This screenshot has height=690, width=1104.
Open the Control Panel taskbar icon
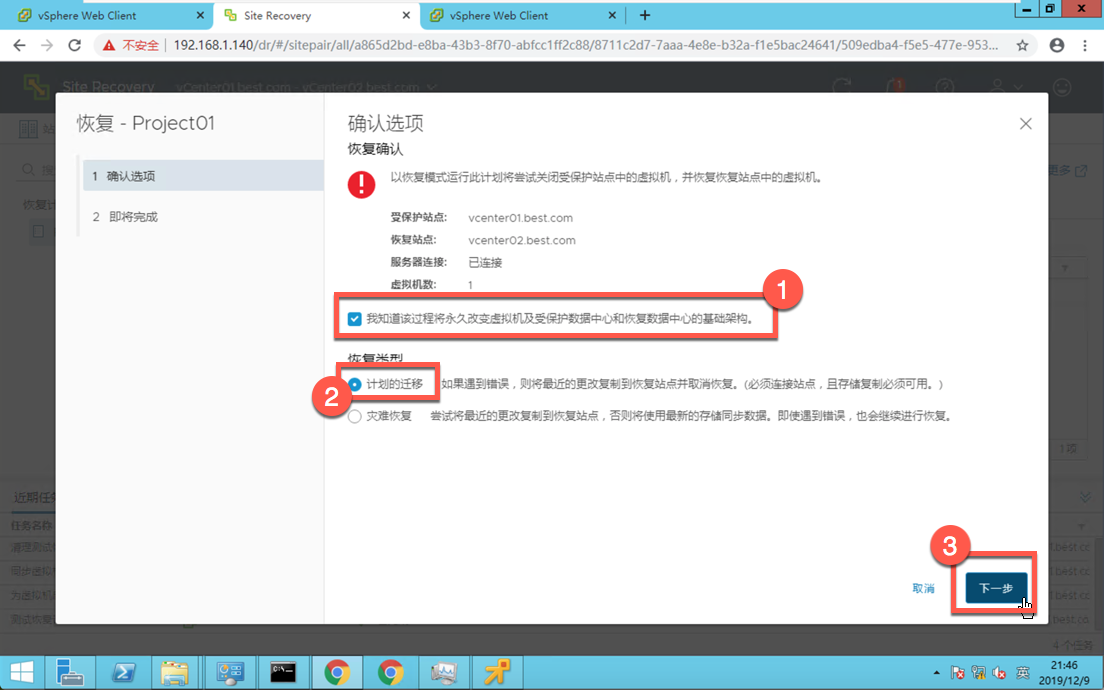coord(230,672)
